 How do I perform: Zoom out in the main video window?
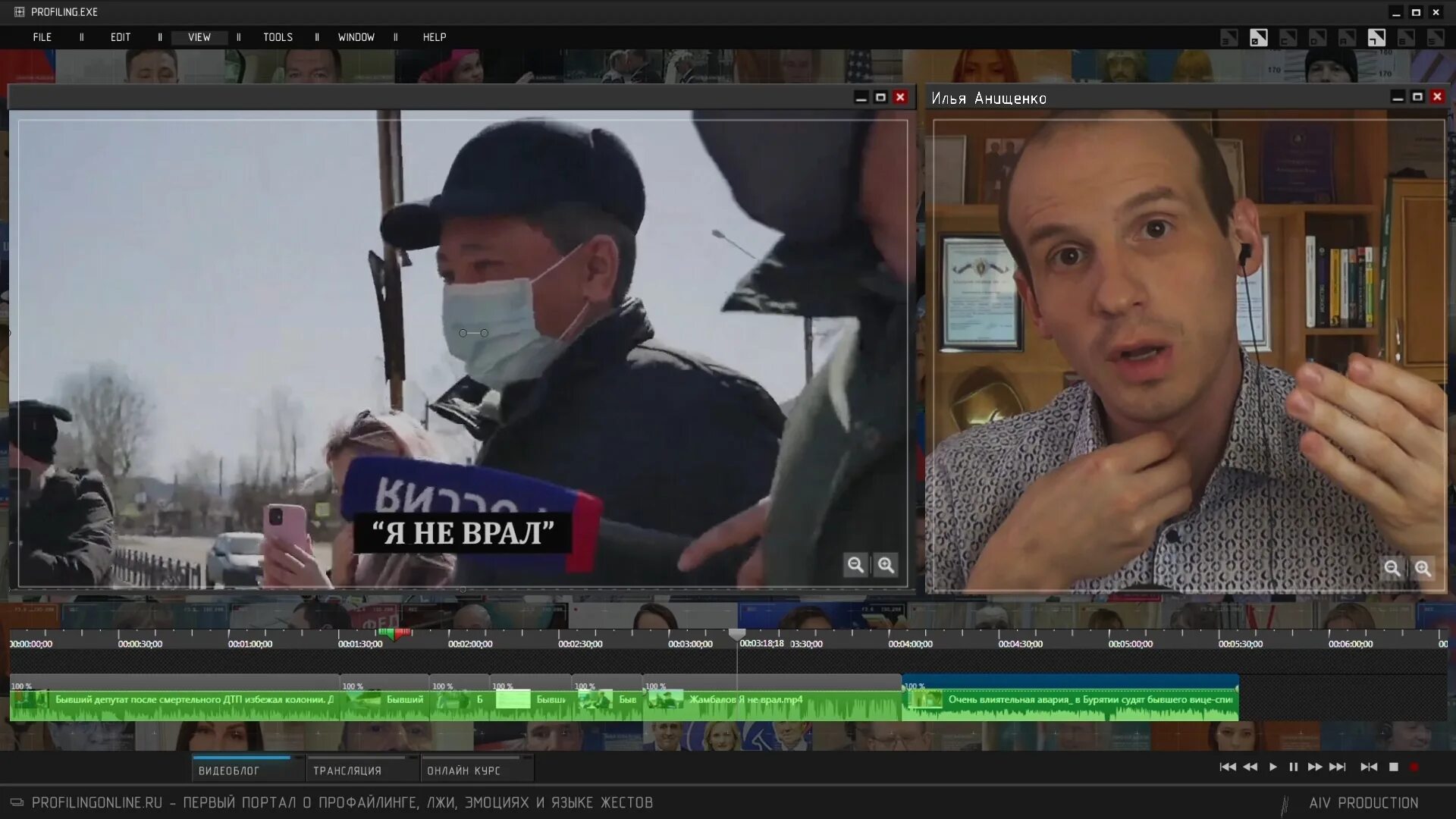(x=856, y=565)
